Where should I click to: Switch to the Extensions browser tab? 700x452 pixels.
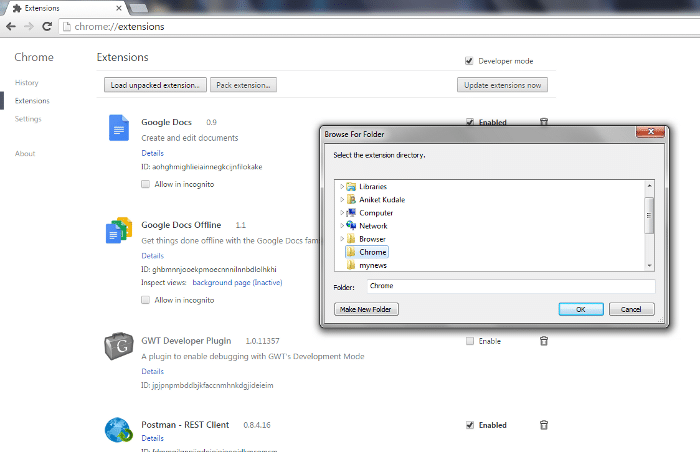click(65, 8)
